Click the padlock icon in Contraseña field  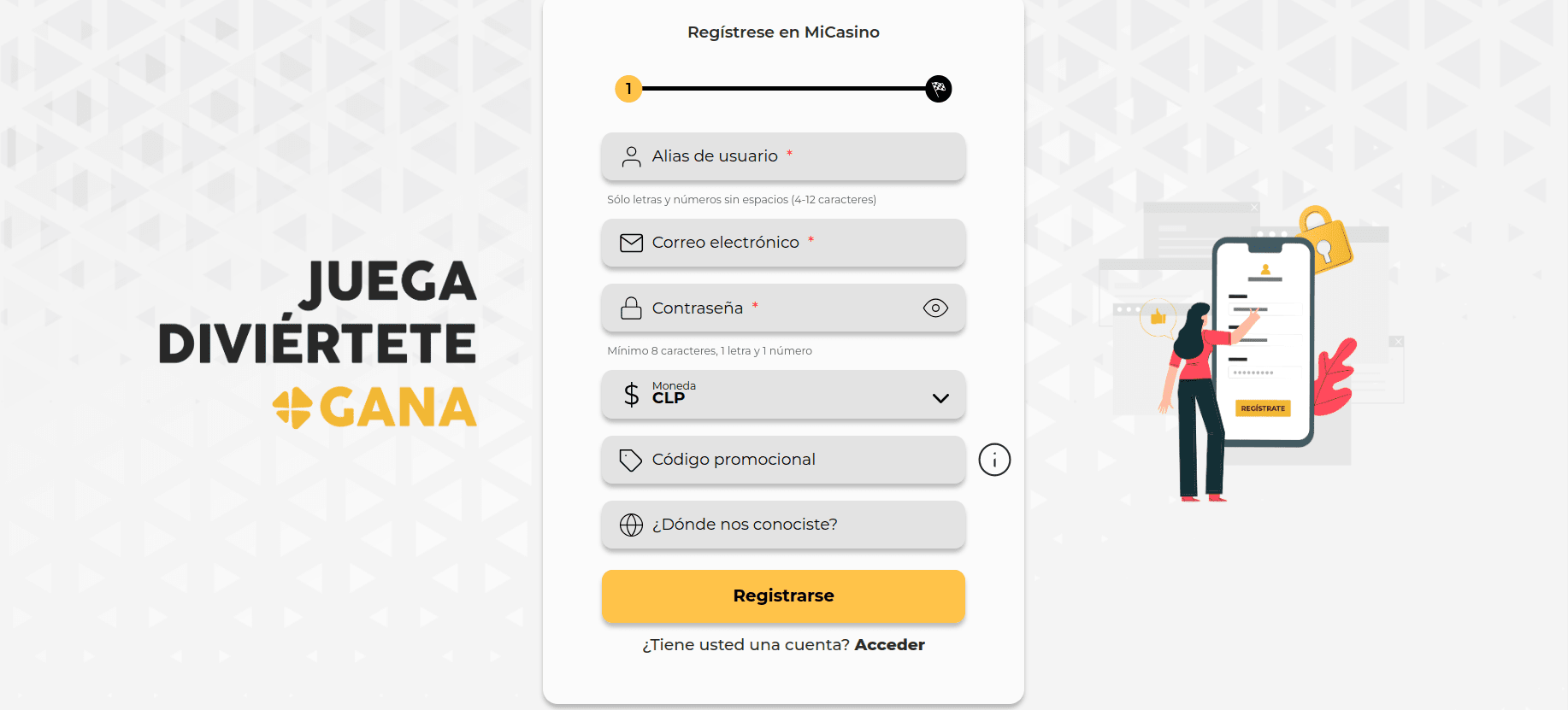[631, 308]
